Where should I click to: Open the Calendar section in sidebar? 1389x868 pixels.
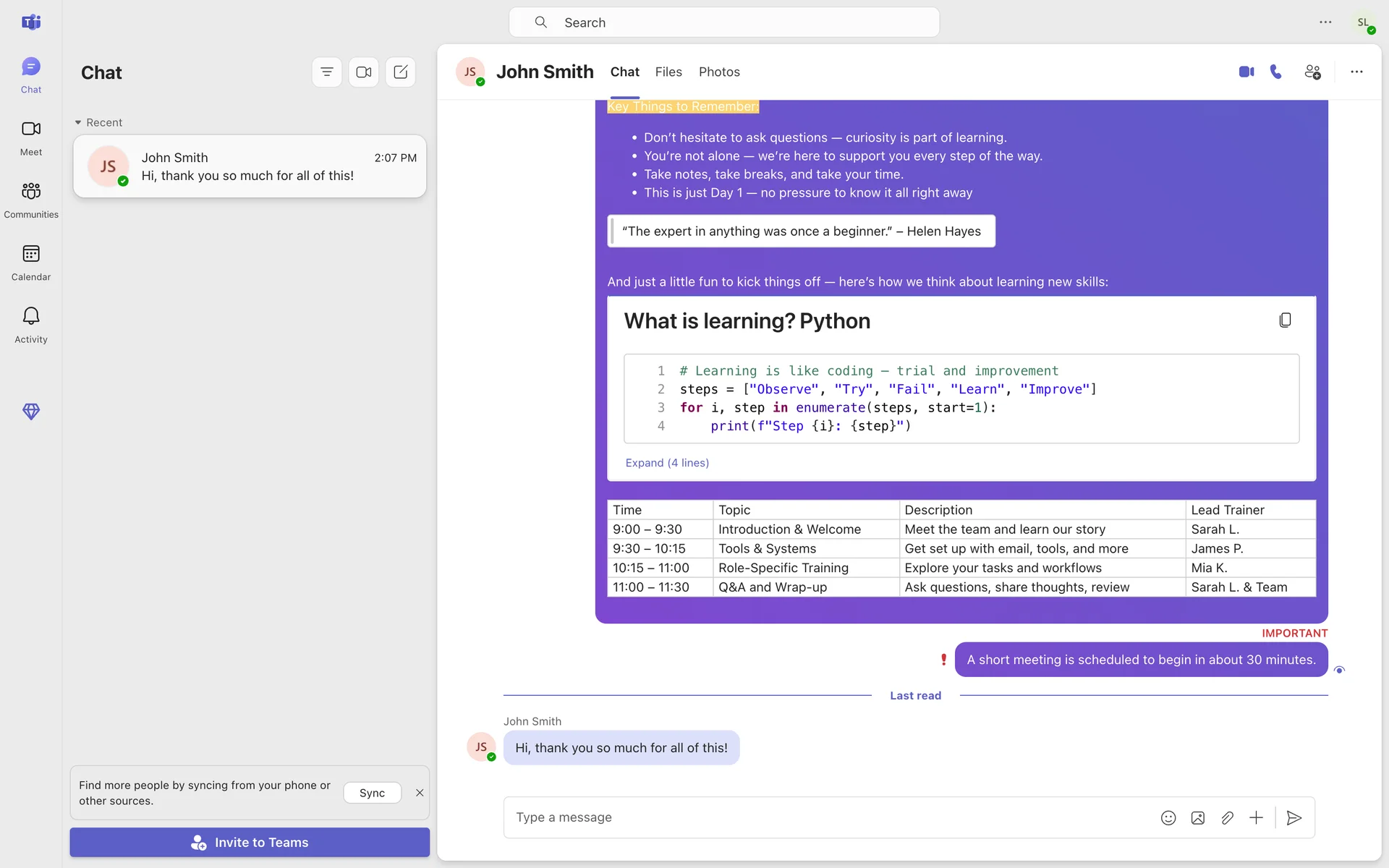pos(31,262)
